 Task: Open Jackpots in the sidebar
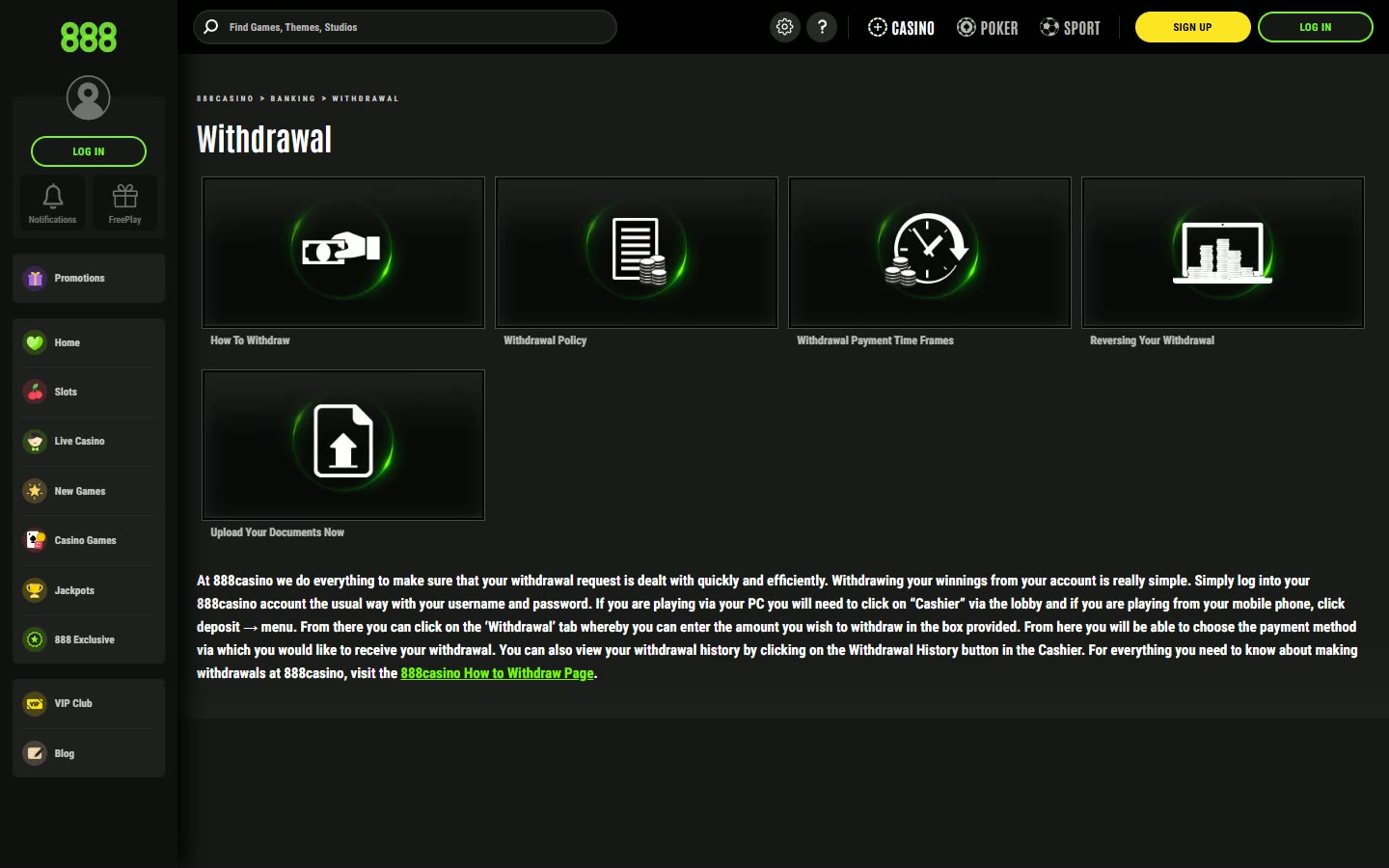pyautogui.click(x=89, y=590)
